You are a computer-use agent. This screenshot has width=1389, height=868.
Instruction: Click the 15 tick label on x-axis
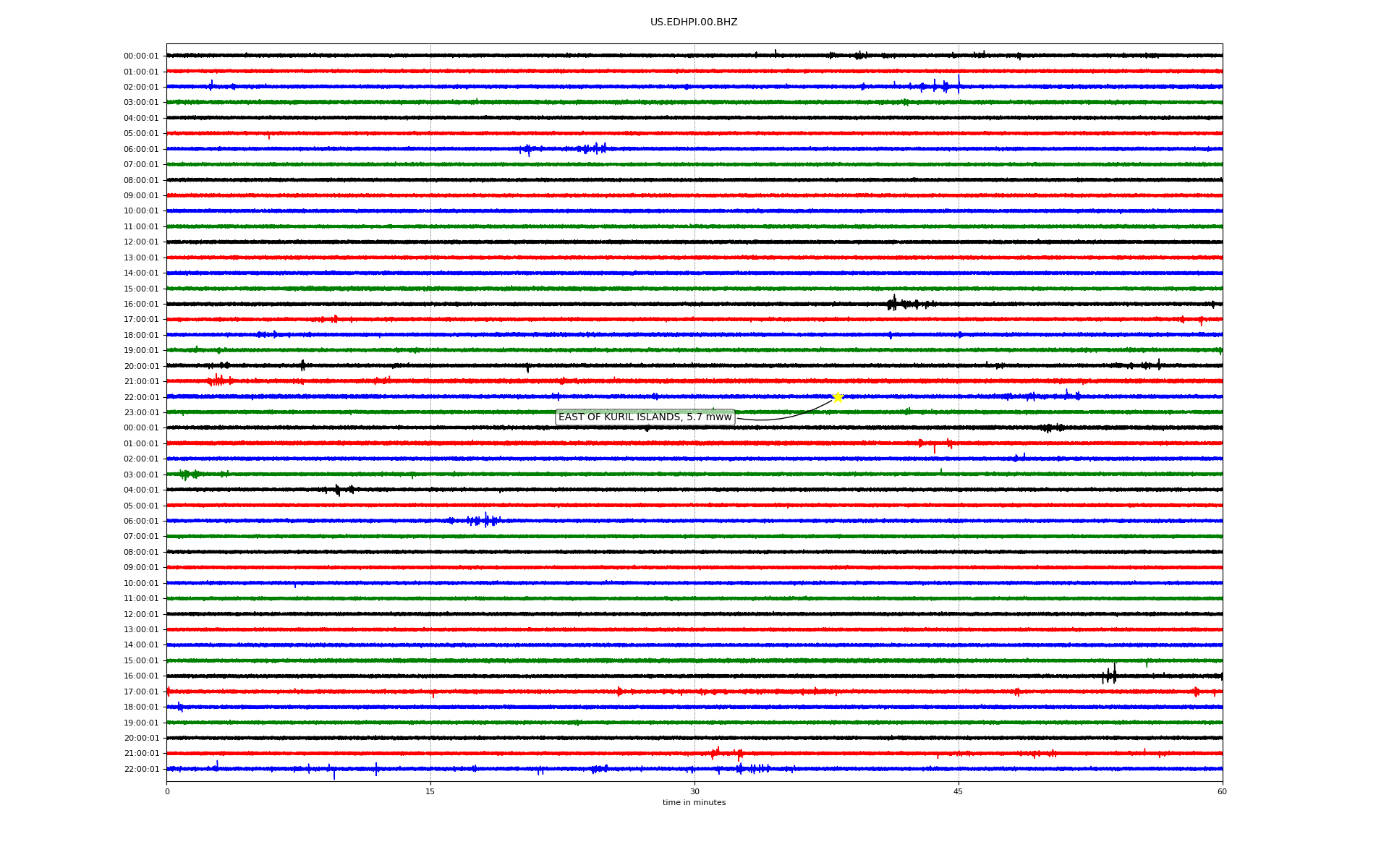click(x=430, y=791)
